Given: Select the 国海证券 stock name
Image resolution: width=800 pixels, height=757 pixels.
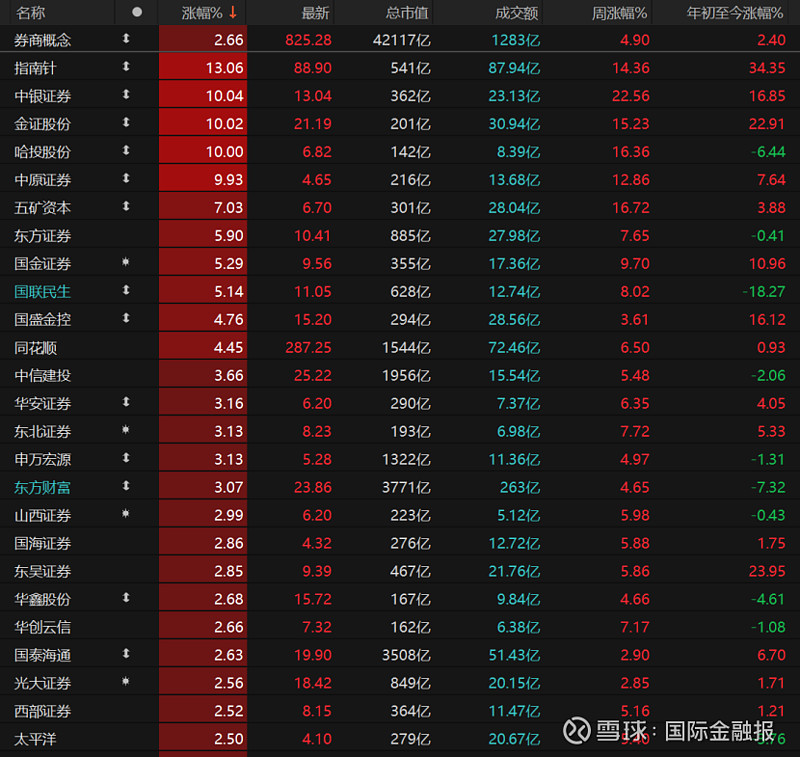Looking at the screenshot, I should pyautogui.click(x=42, y=543).
